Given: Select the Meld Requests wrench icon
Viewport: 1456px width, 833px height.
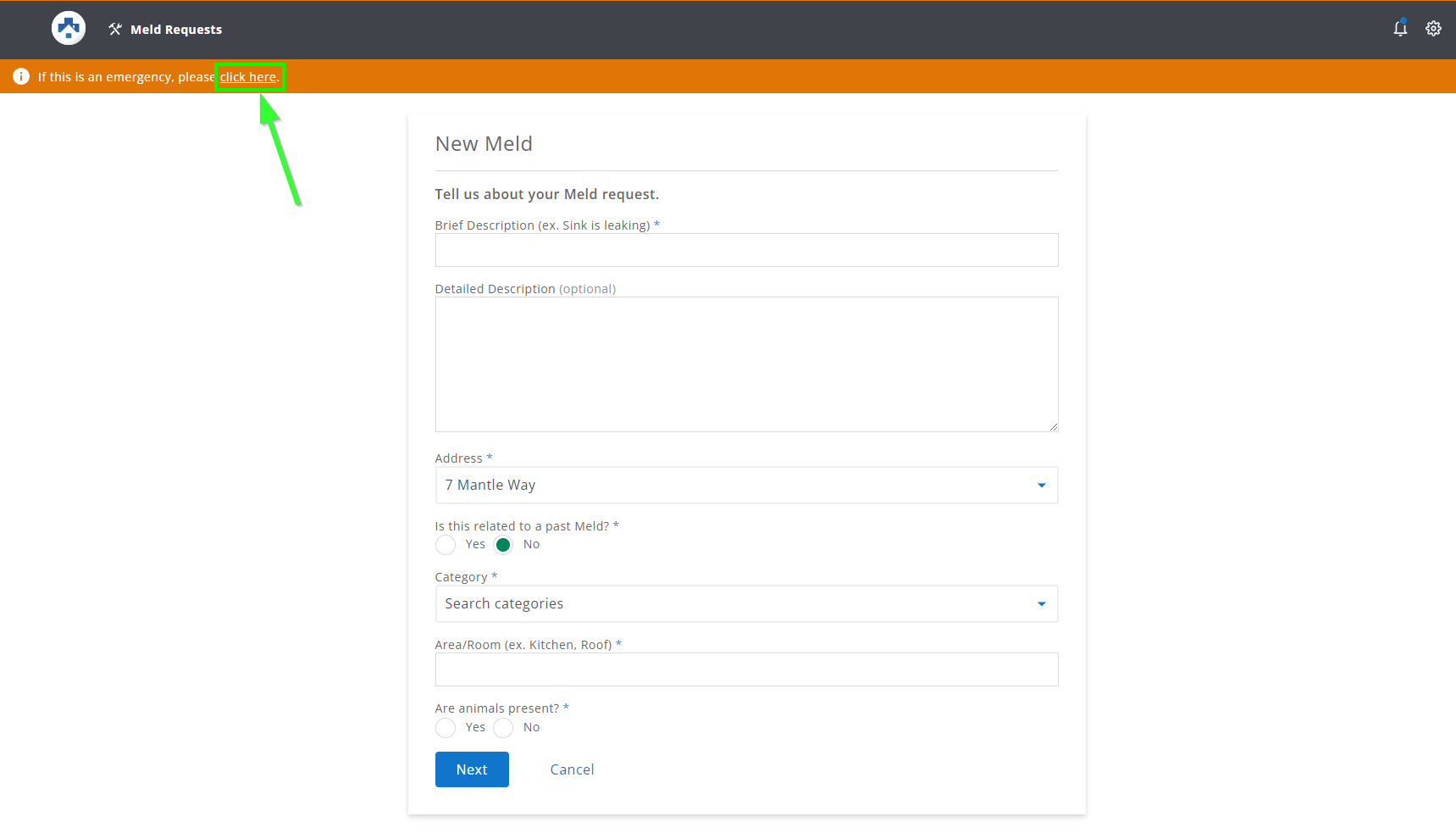Looking at the screenshot, I should coord(114,28).
